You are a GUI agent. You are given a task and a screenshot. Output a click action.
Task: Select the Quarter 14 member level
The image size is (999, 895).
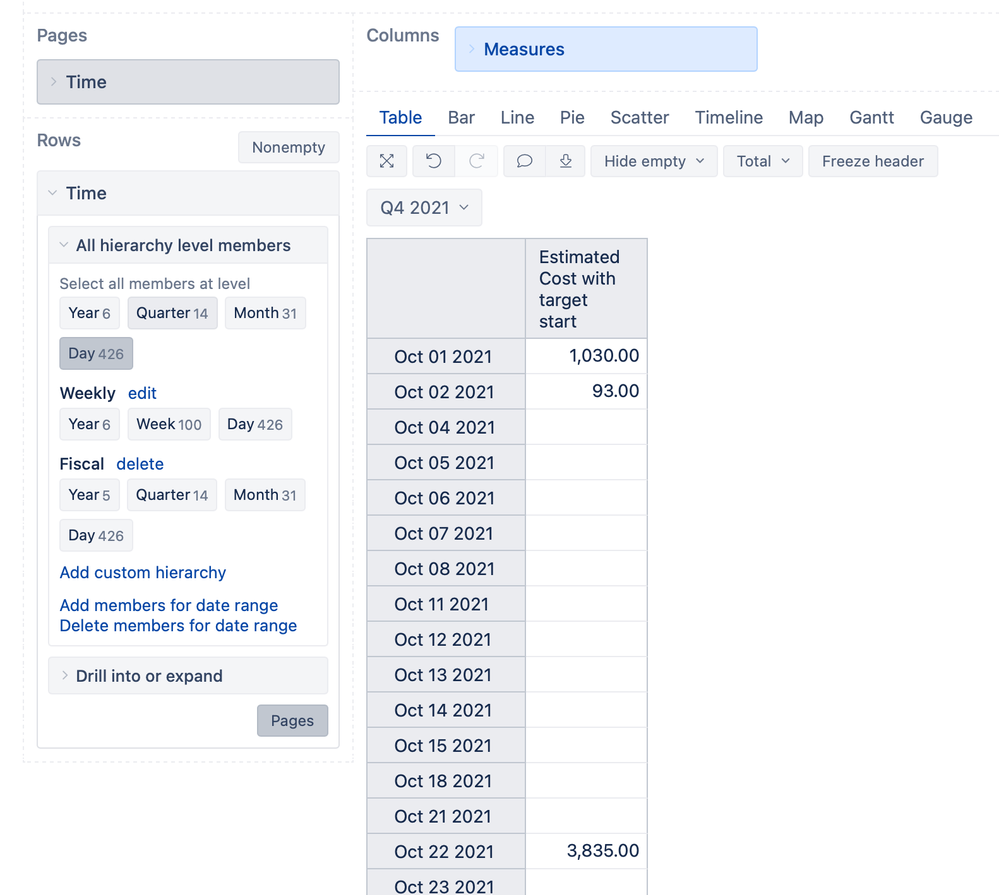tap(171, 312)
